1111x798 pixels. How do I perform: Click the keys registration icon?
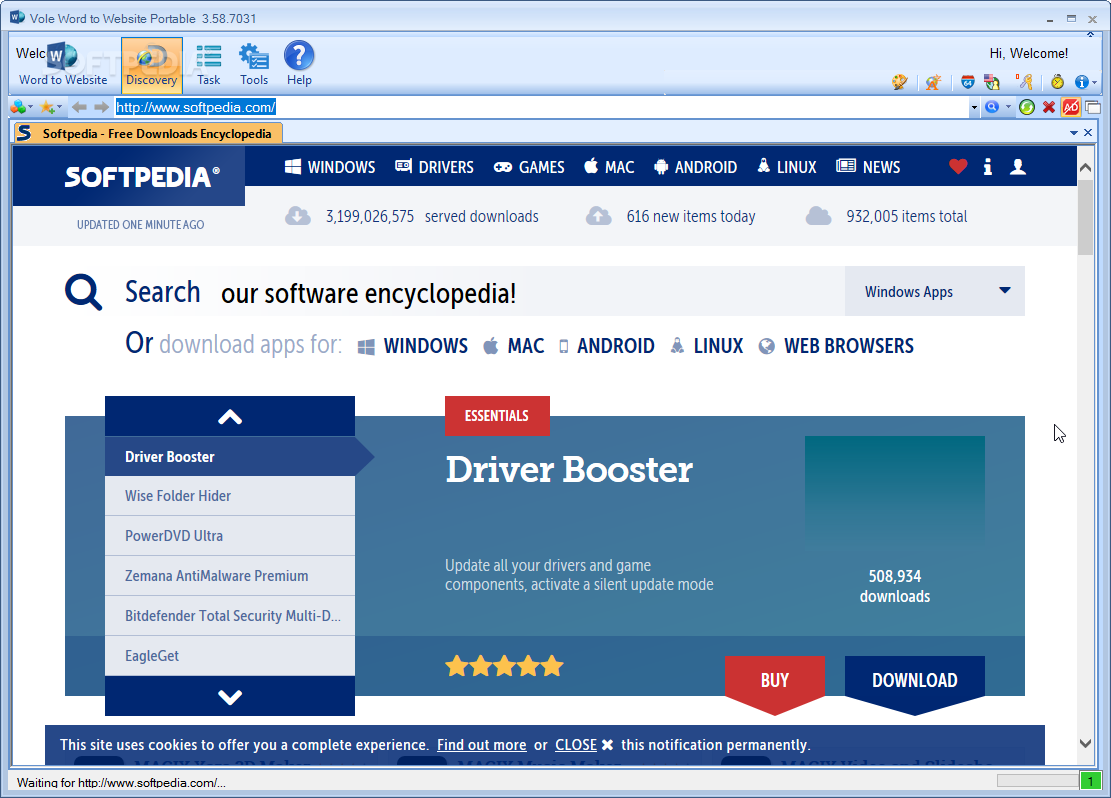pyautogui.click(x=1025, y=82)
